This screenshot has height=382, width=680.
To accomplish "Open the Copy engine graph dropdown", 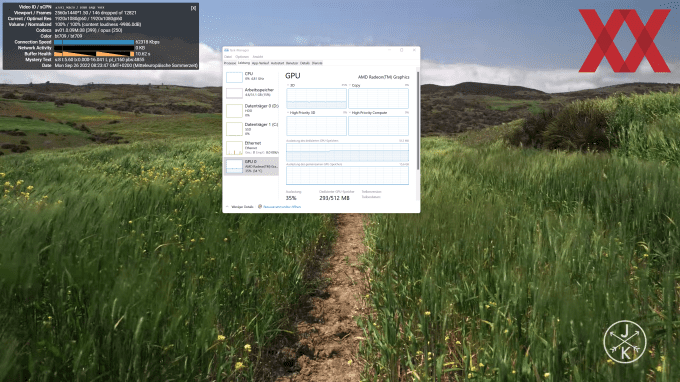I will point(354,85).
